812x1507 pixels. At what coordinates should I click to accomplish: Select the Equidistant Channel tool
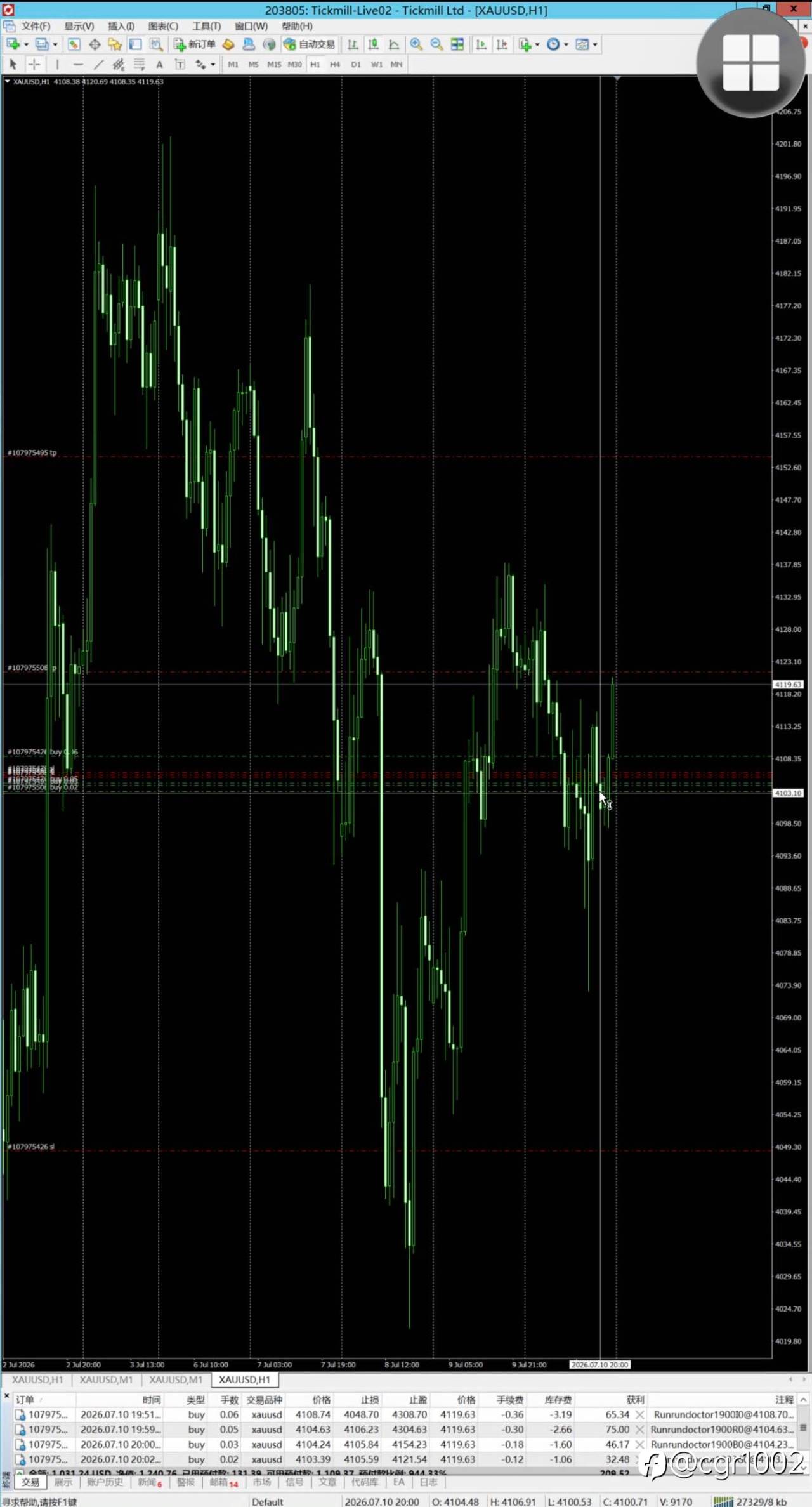(119, 64)
